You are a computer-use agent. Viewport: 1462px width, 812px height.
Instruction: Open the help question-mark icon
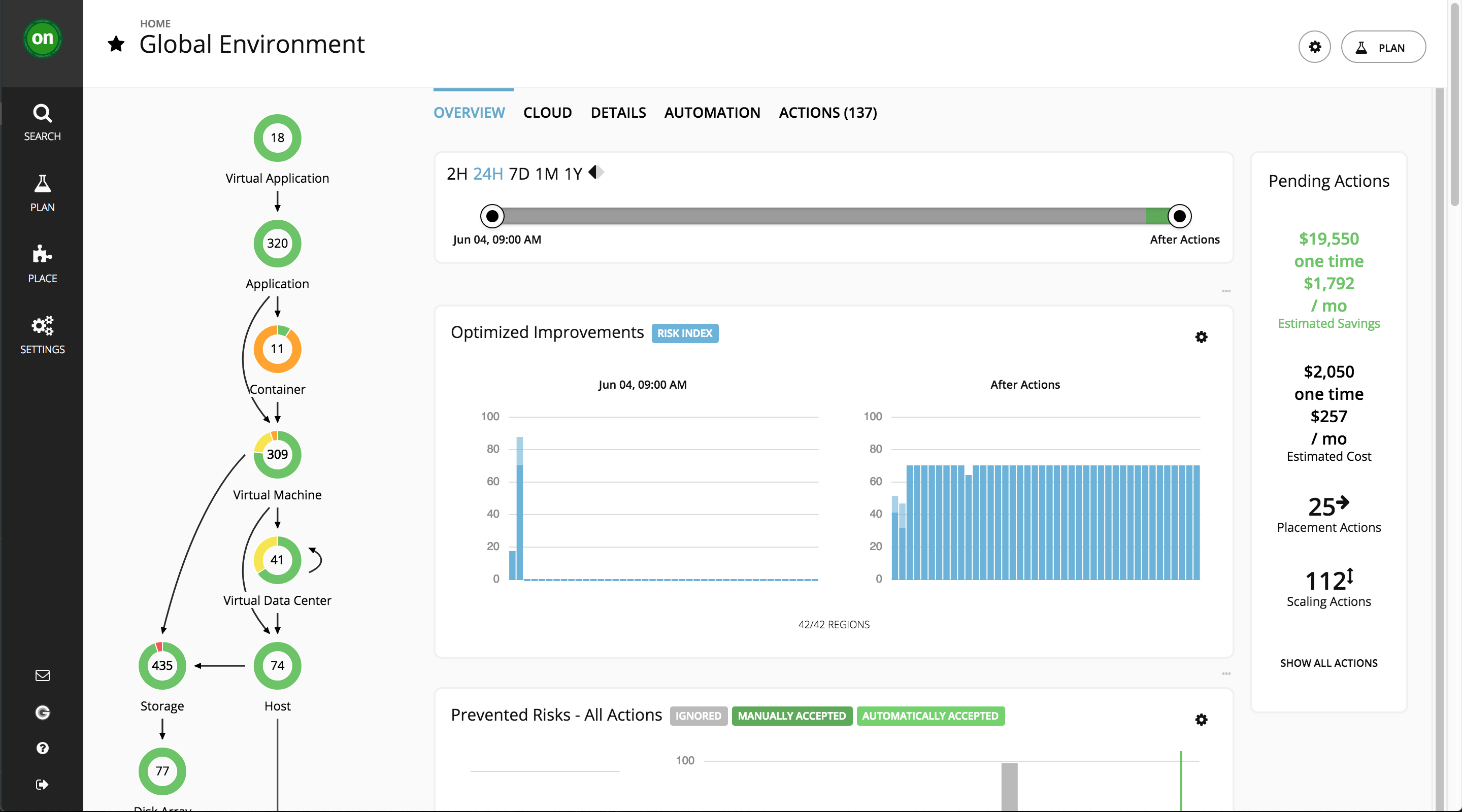coord(42,748)
